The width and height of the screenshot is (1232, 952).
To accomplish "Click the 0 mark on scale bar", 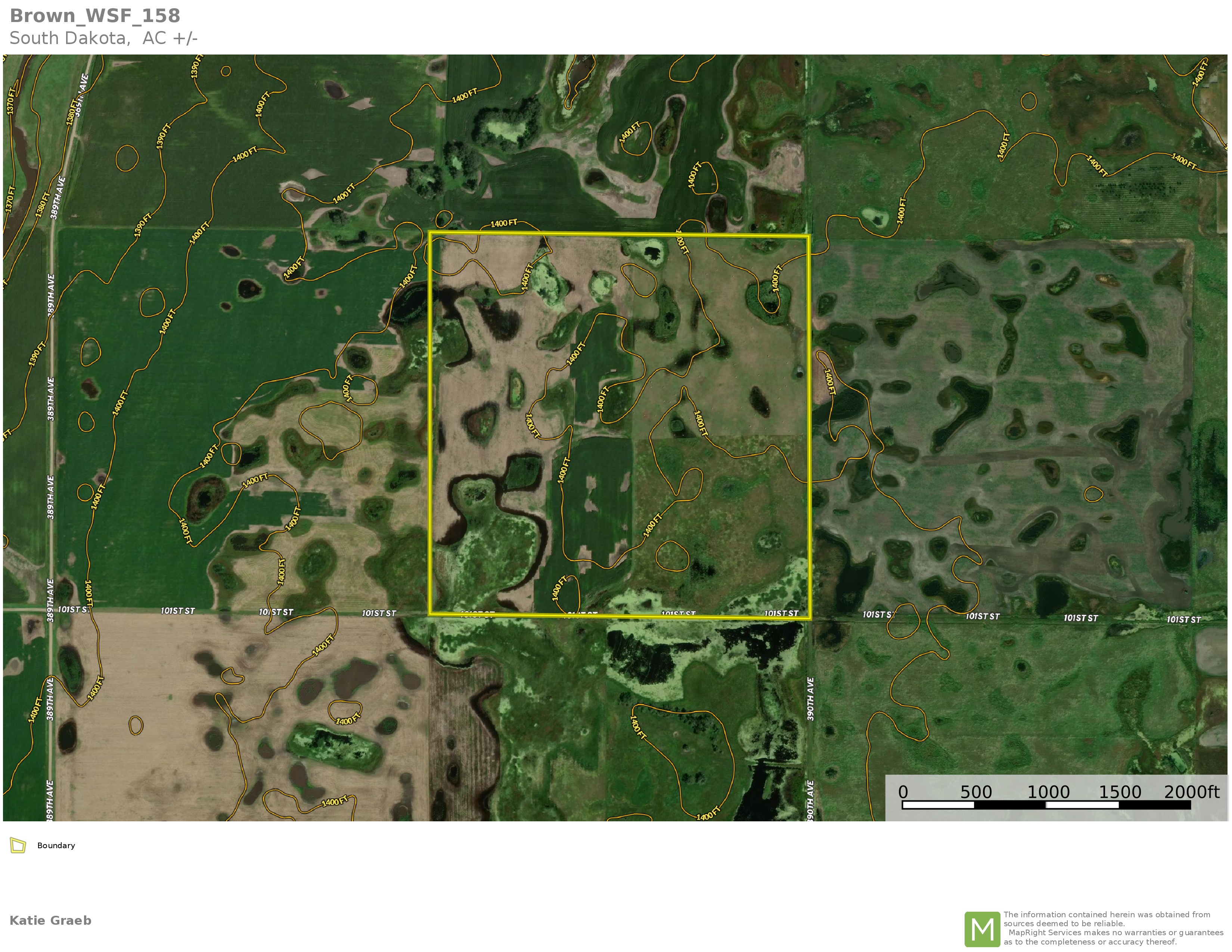I will (903, 792).
